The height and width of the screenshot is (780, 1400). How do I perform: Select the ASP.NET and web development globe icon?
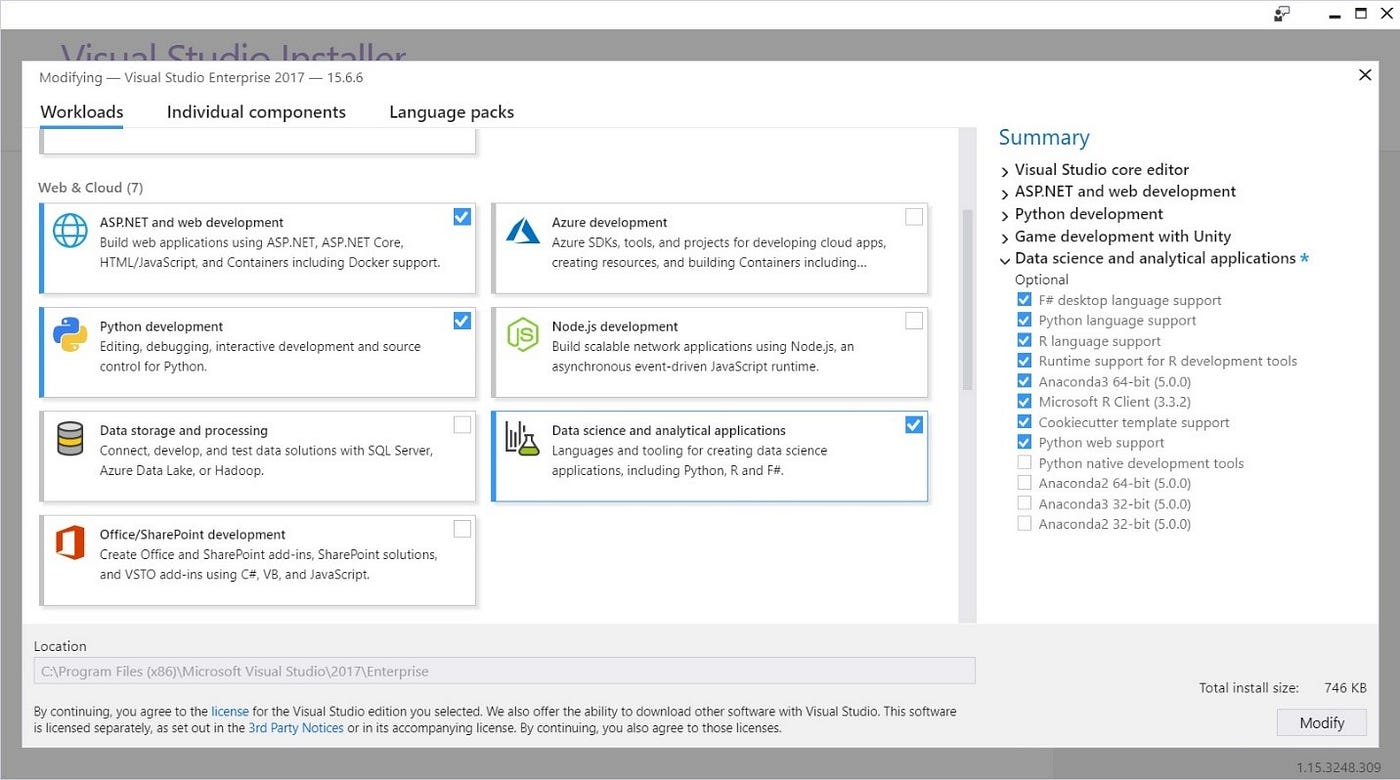[68, 230]
